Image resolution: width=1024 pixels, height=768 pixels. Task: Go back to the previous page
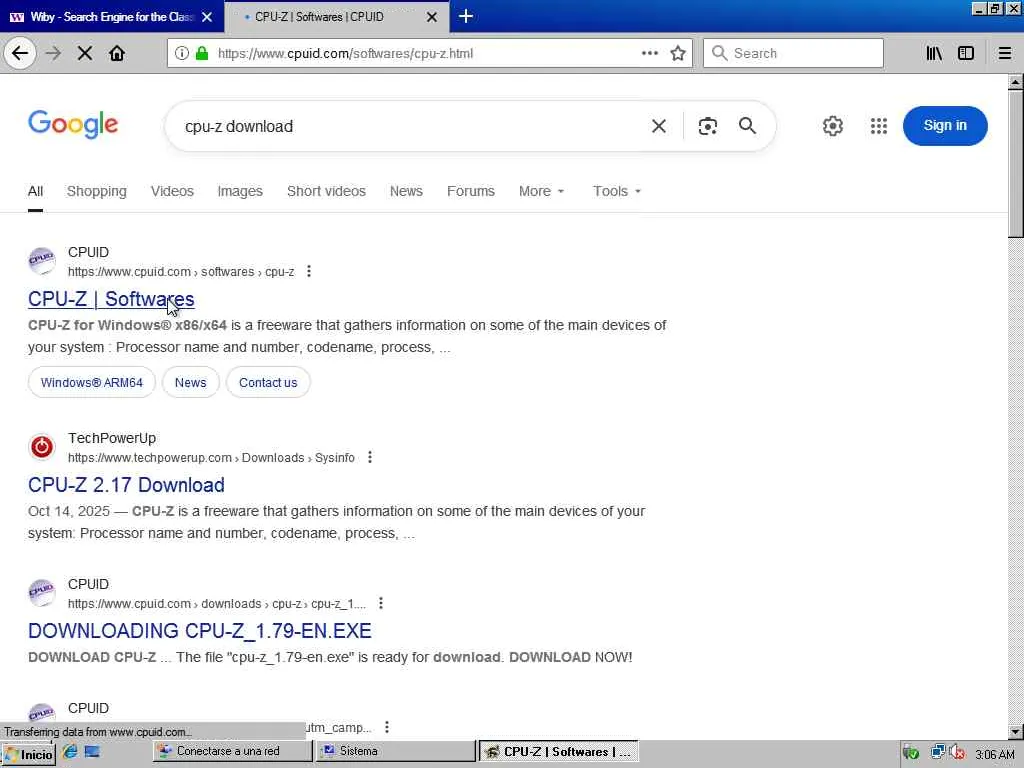20,53
